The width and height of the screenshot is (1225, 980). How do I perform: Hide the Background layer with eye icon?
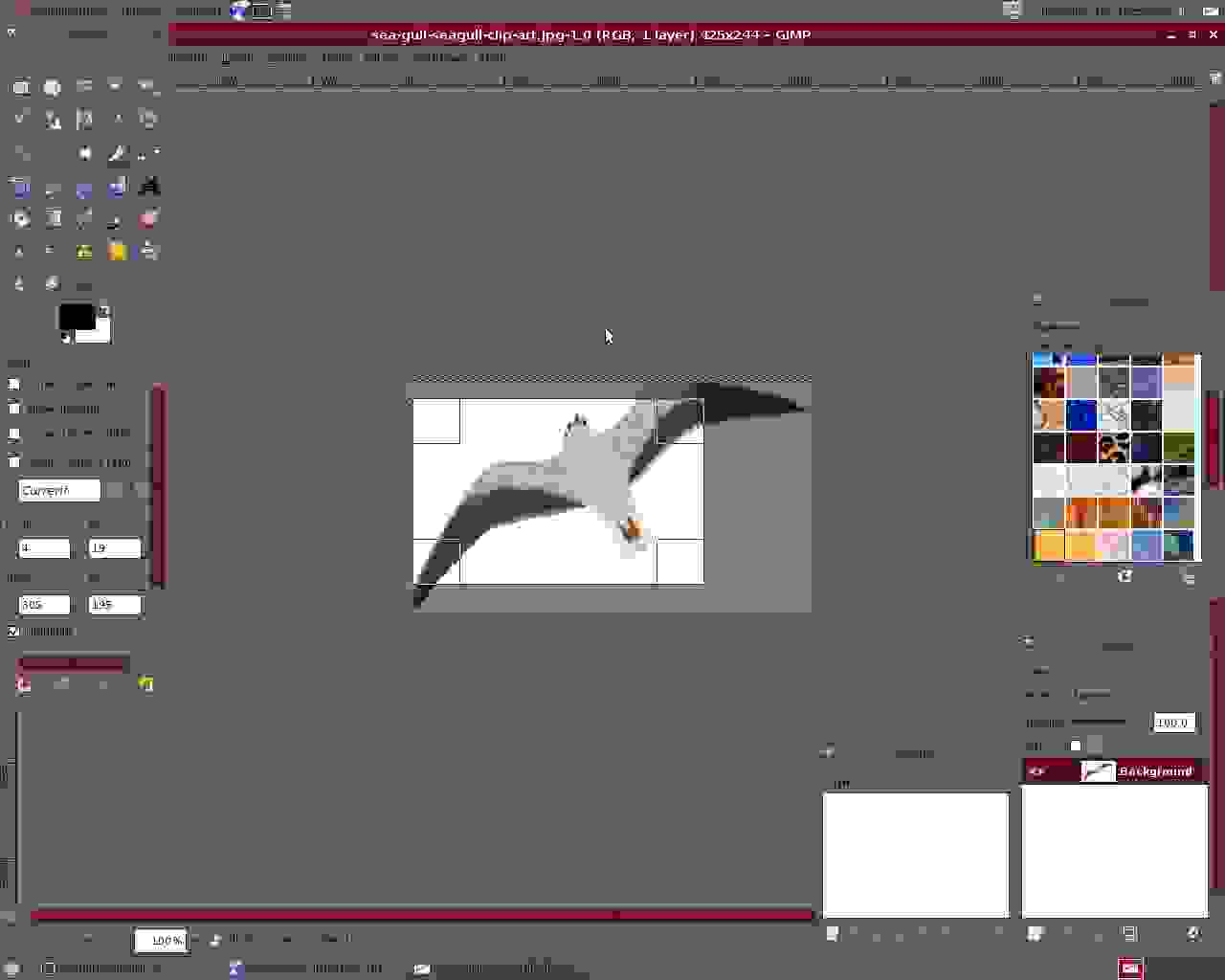tap(1037, 771)
